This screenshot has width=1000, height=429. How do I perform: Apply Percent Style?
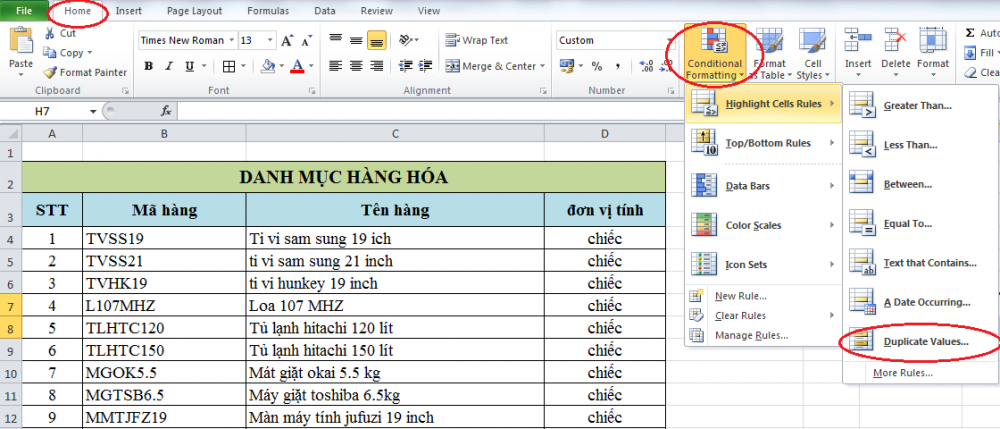coord(597,66)
